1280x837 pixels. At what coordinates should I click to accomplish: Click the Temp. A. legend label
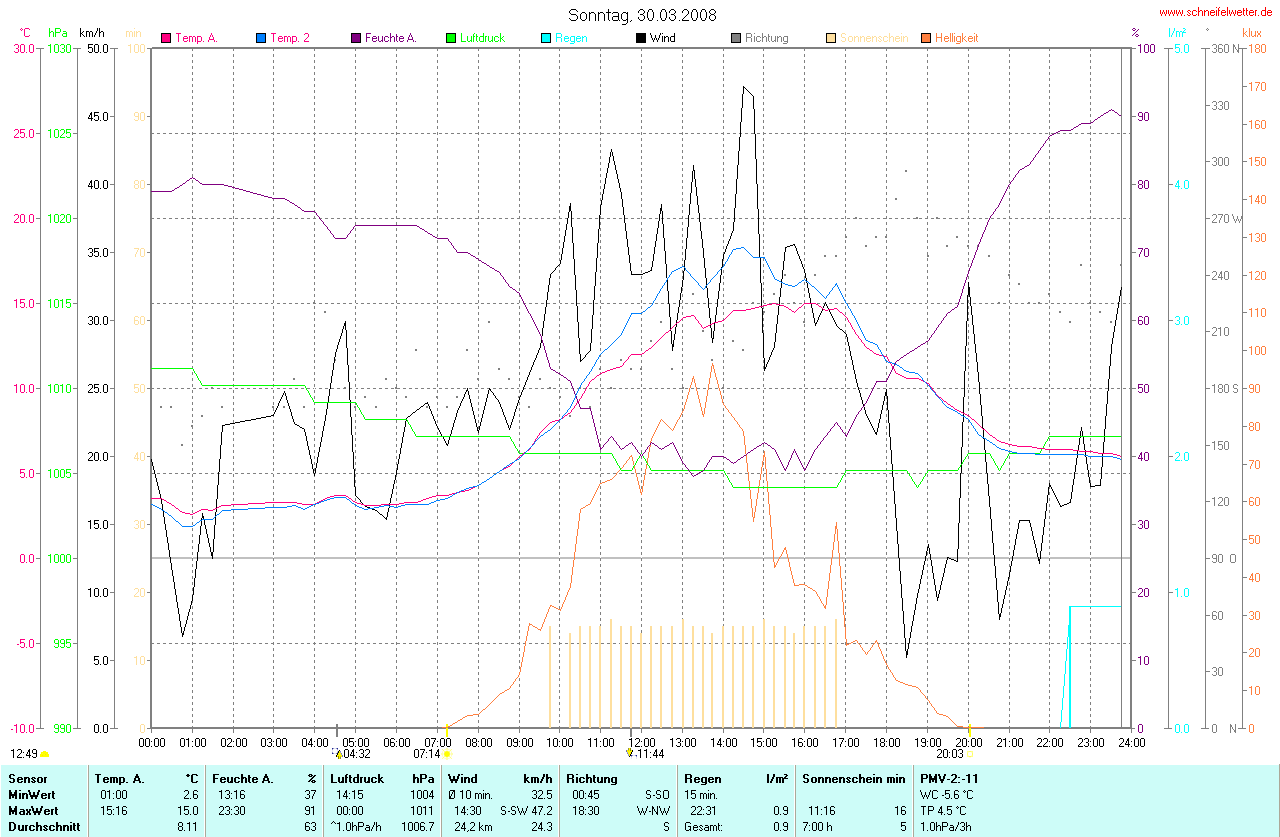196,38
